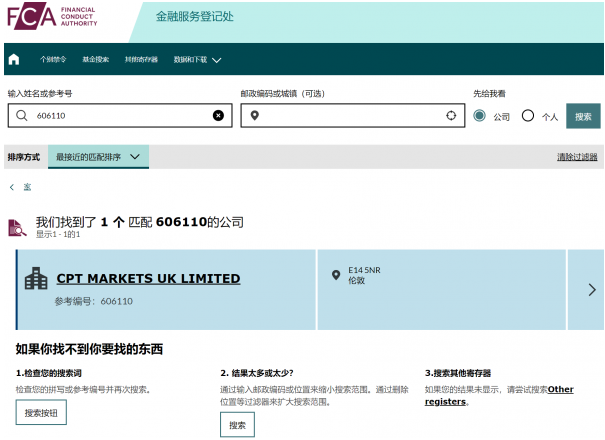This screenshot has width=605, height=440.
Task: Click the home icon in navigation bar
Action: (14, 59)
